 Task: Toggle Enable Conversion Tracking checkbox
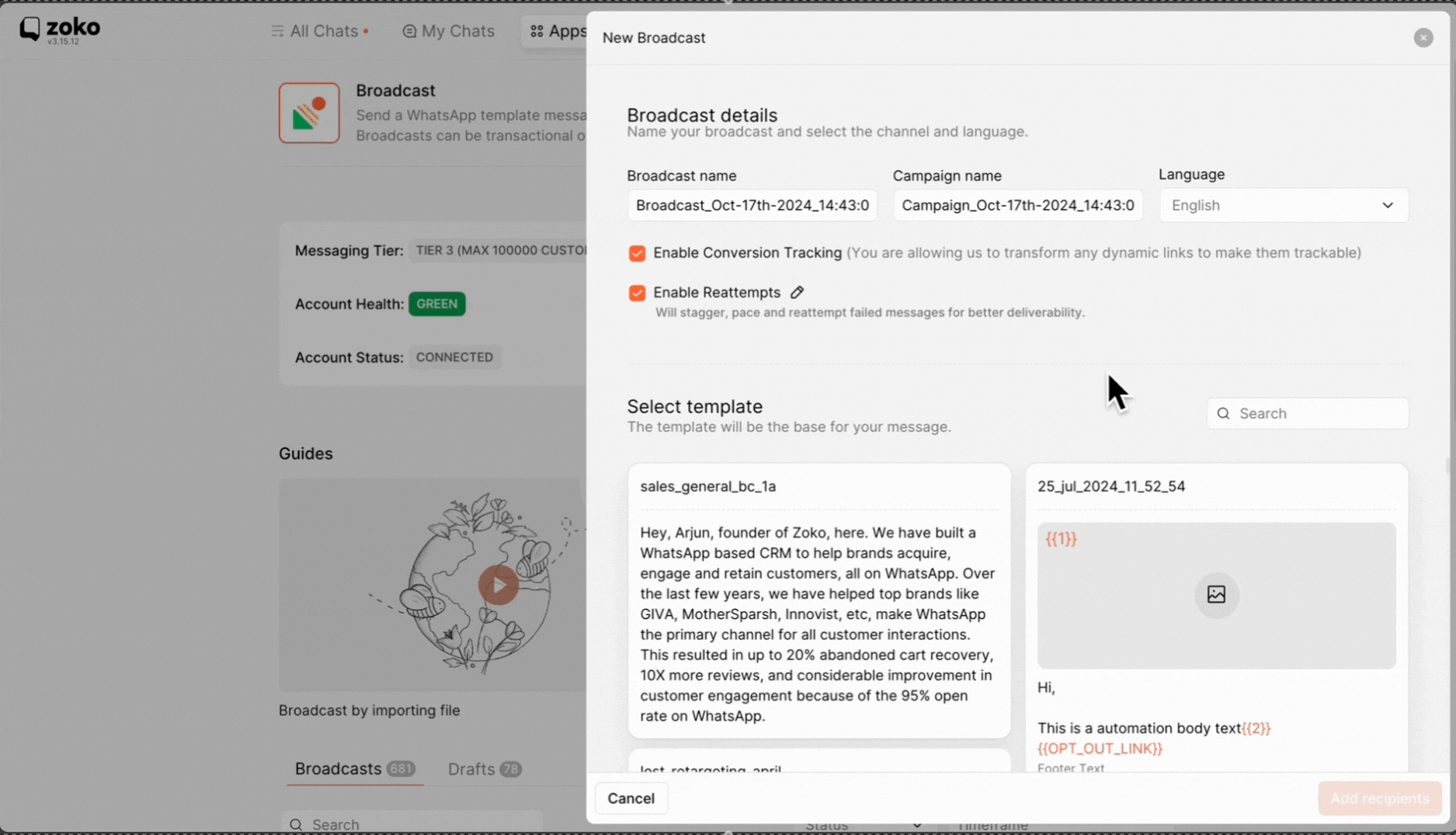637,253
